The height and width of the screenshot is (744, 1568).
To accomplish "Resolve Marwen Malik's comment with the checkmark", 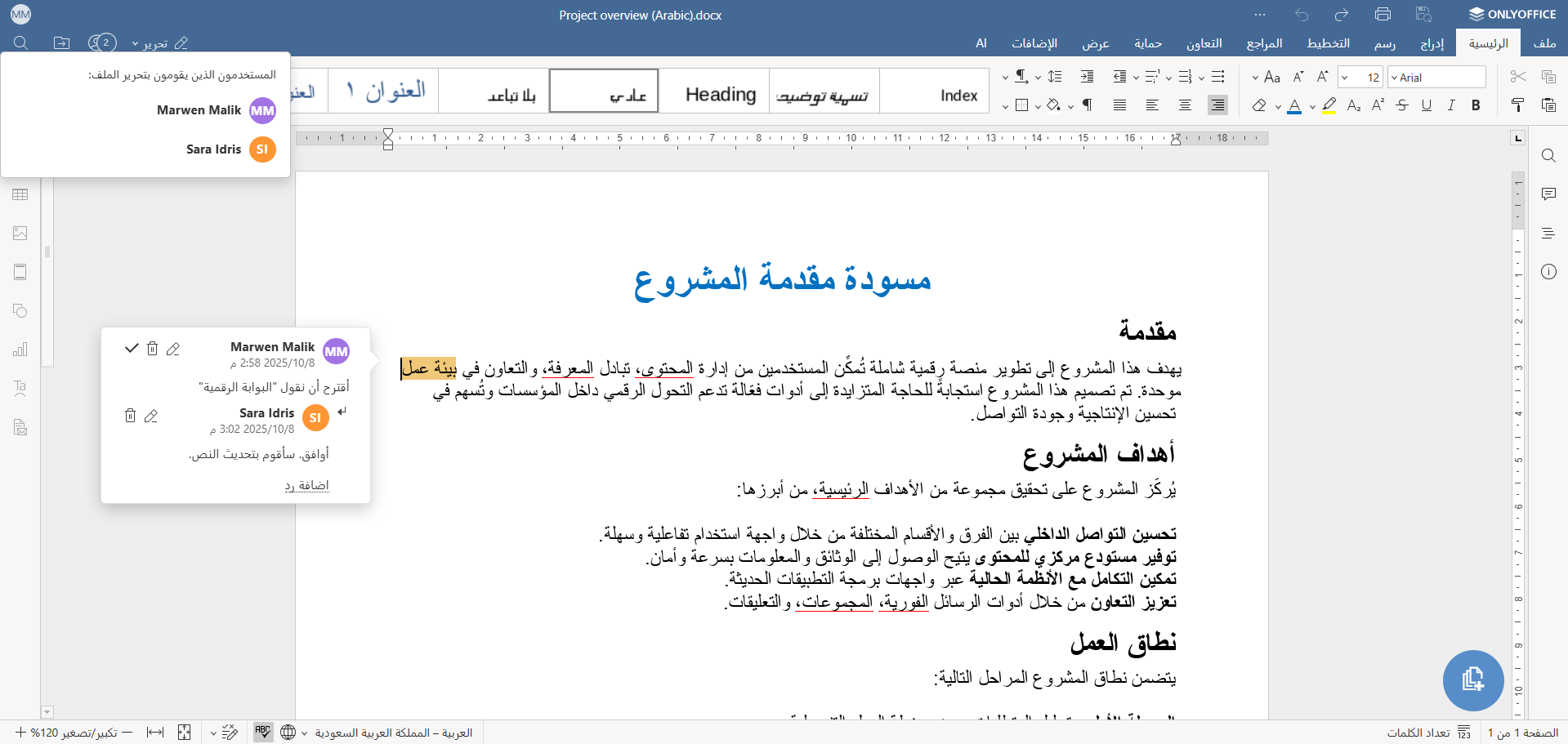I will 131,349.
